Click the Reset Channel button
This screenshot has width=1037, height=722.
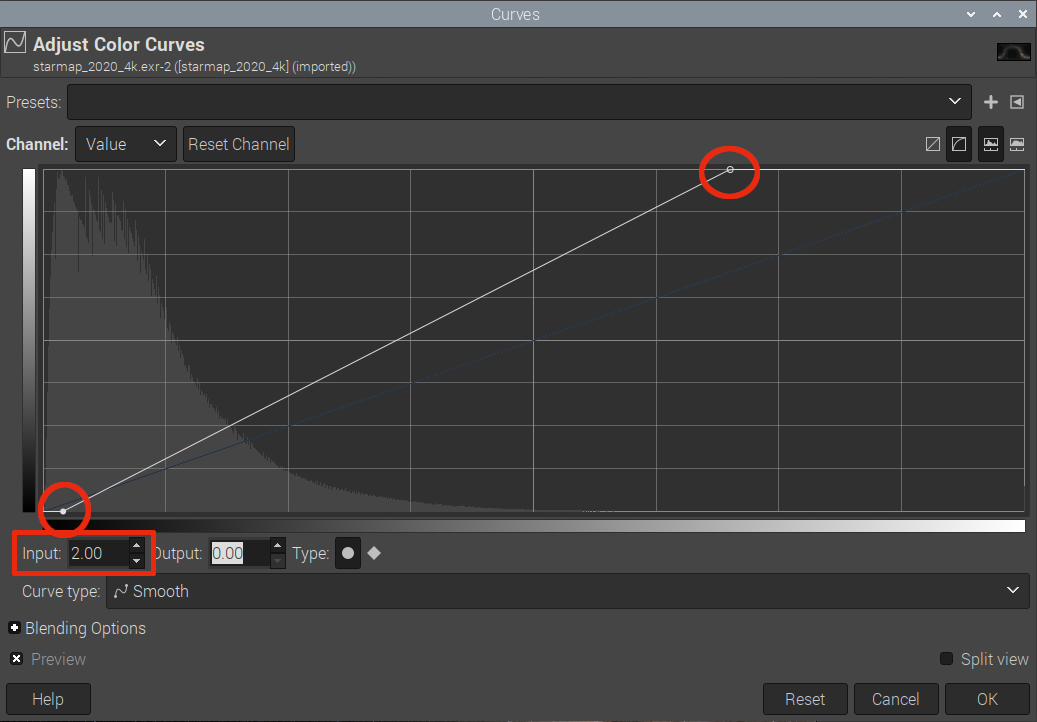[x=239, y=144]
